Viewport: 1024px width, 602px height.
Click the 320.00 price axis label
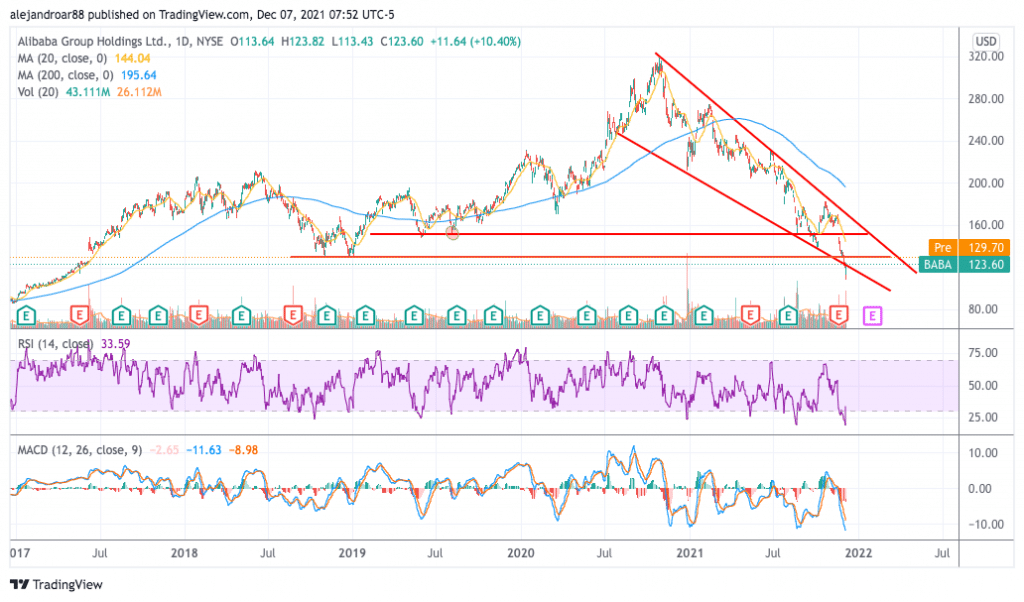point(985,57)
